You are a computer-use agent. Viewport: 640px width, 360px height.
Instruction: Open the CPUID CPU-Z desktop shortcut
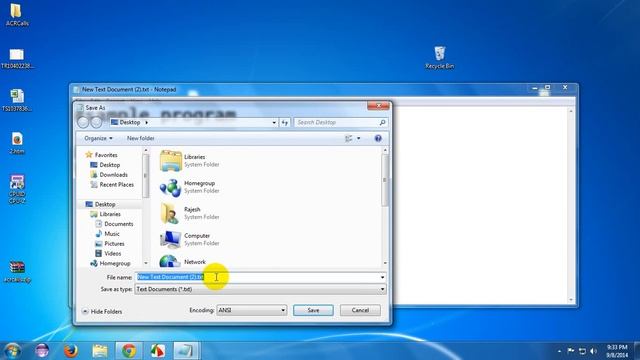tap(17, 190)
